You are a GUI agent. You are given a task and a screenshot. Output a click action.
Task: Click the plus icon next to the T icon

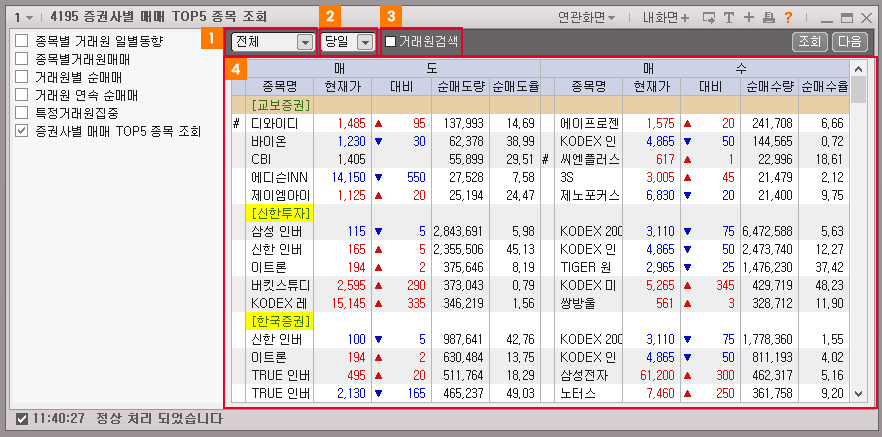point(748,17)
